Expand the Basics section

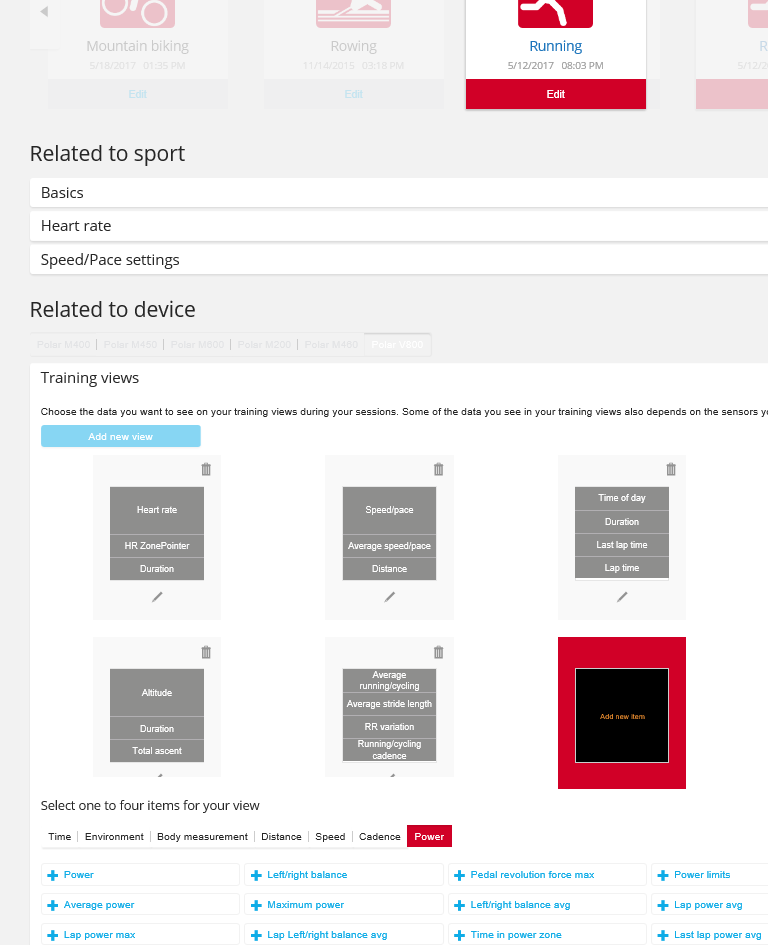coord(398,193)
